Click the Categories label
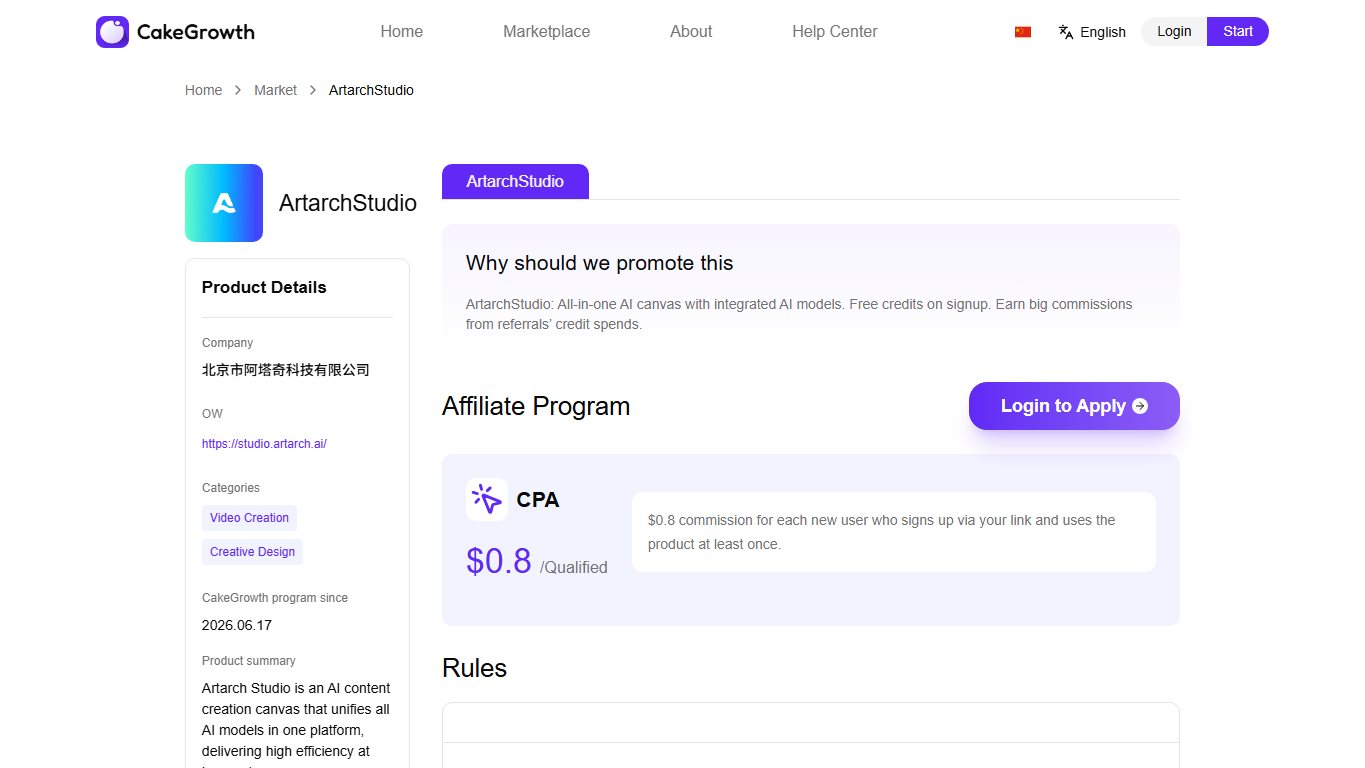The image size is (1365, 768). [x=231, y=488]
